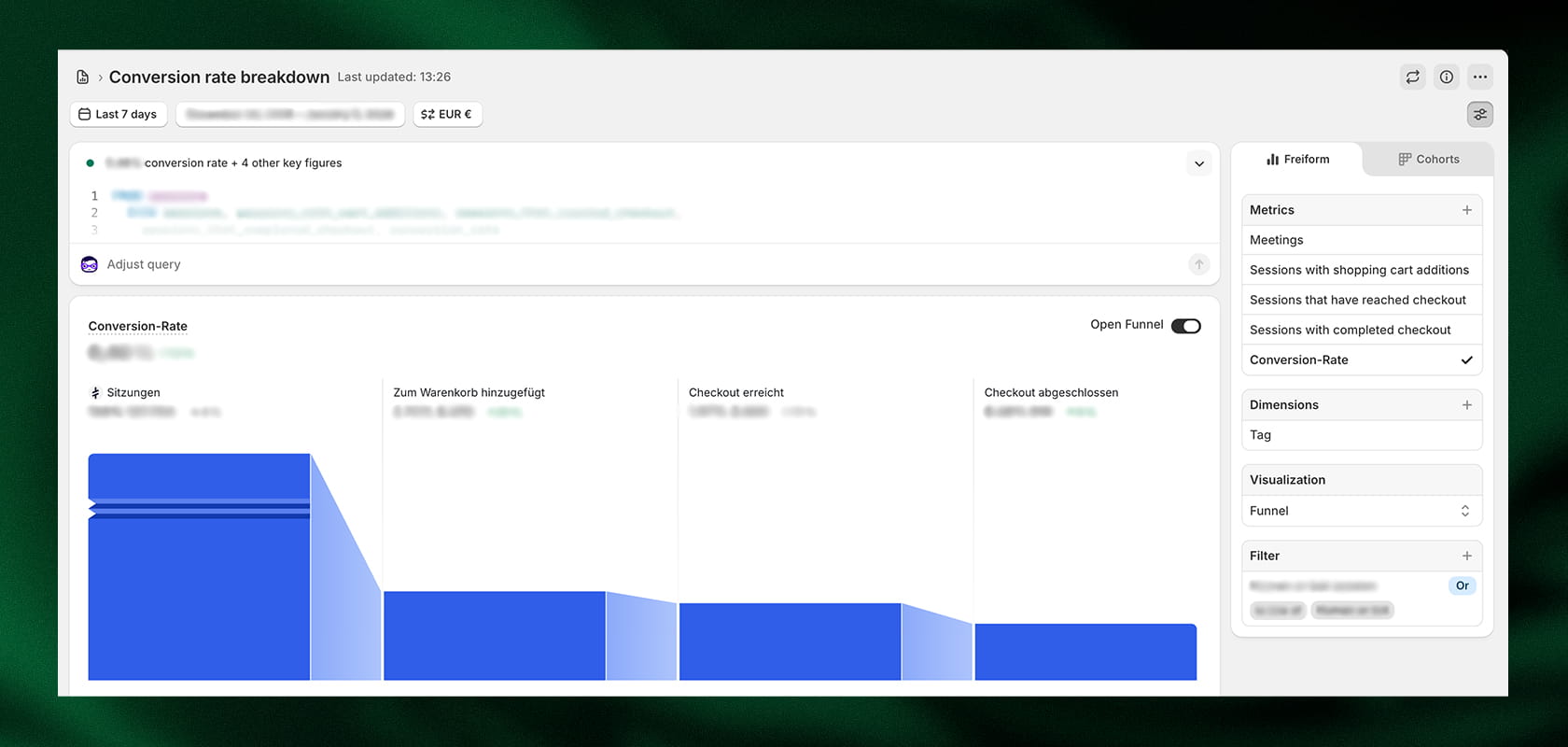Click the EUR € currency button

[447, 114]
